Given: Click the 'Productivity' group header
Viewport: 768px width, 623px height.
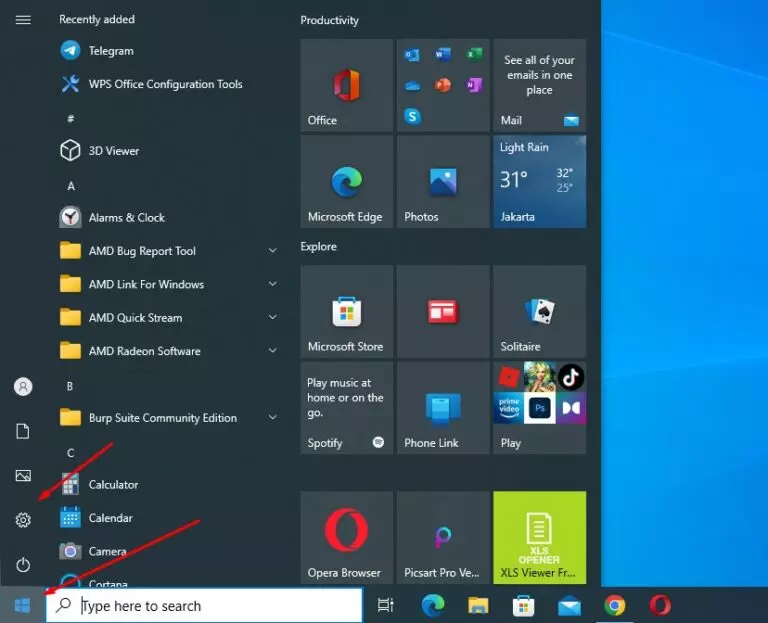Looking at the screenshot, I should 330,20.
